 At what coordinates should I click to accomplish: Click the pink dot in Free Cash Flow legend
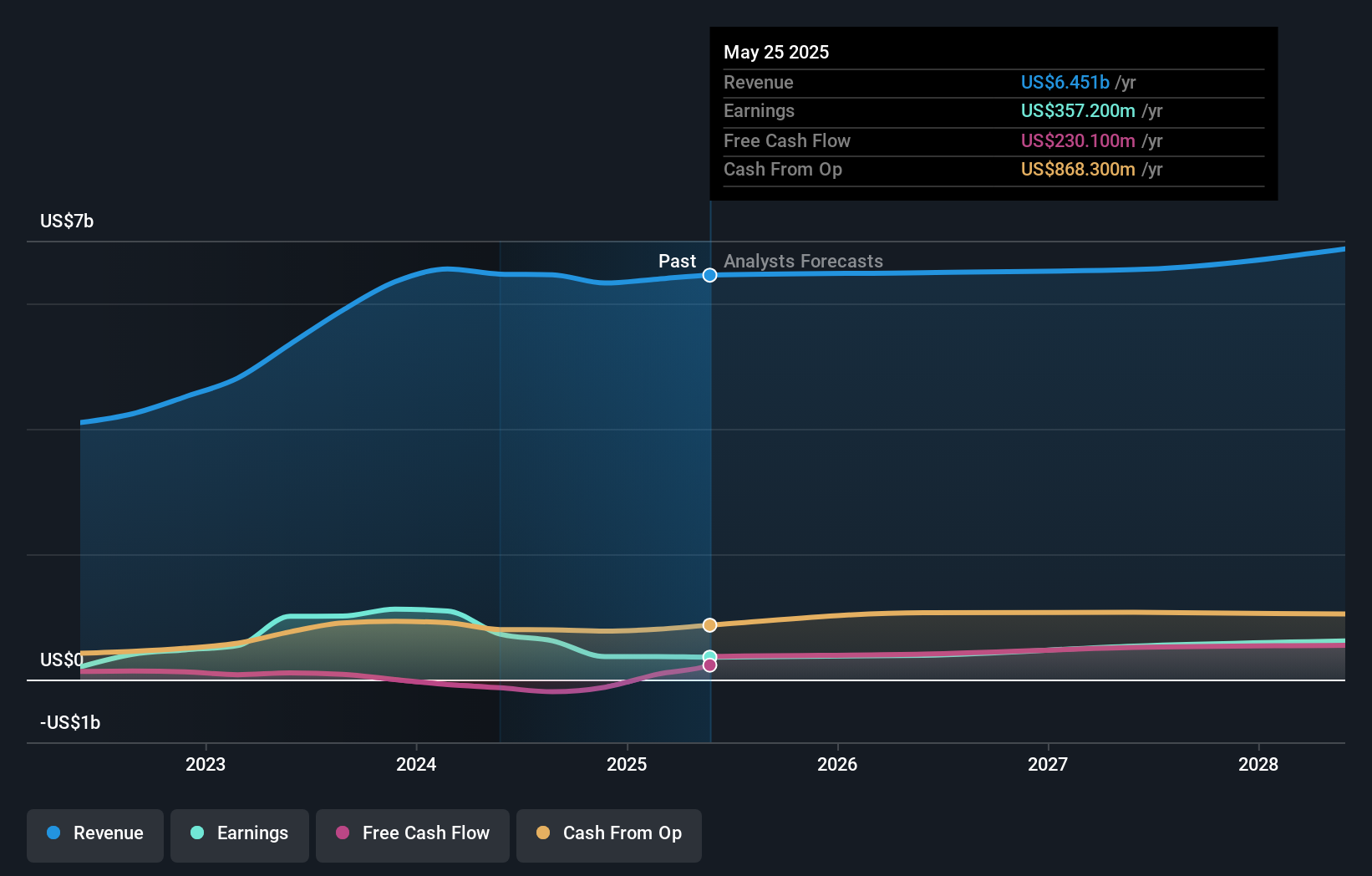[343, 833]
